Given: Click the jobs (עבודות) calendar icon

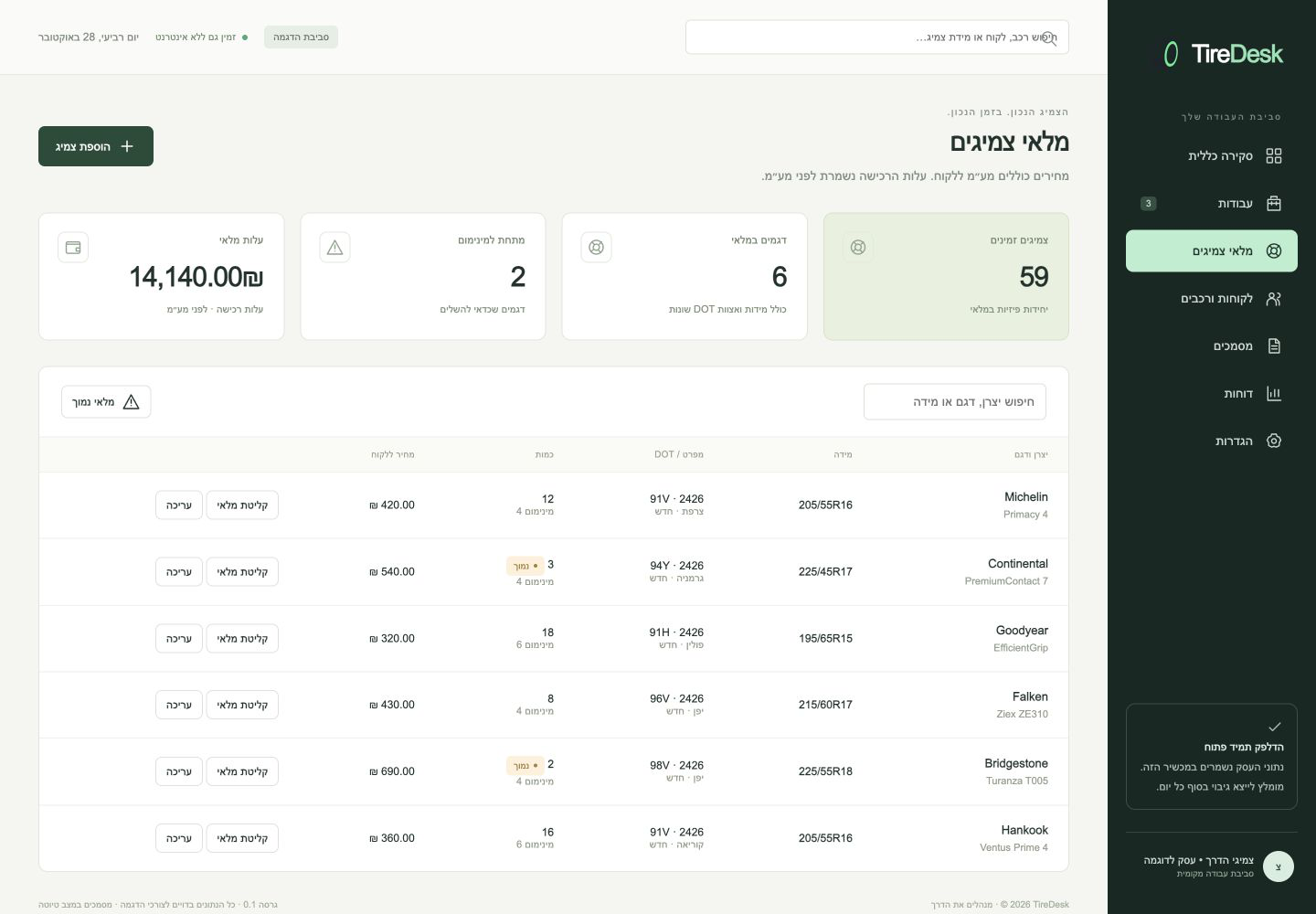Looking at the screenshot, I should 1274,203.
